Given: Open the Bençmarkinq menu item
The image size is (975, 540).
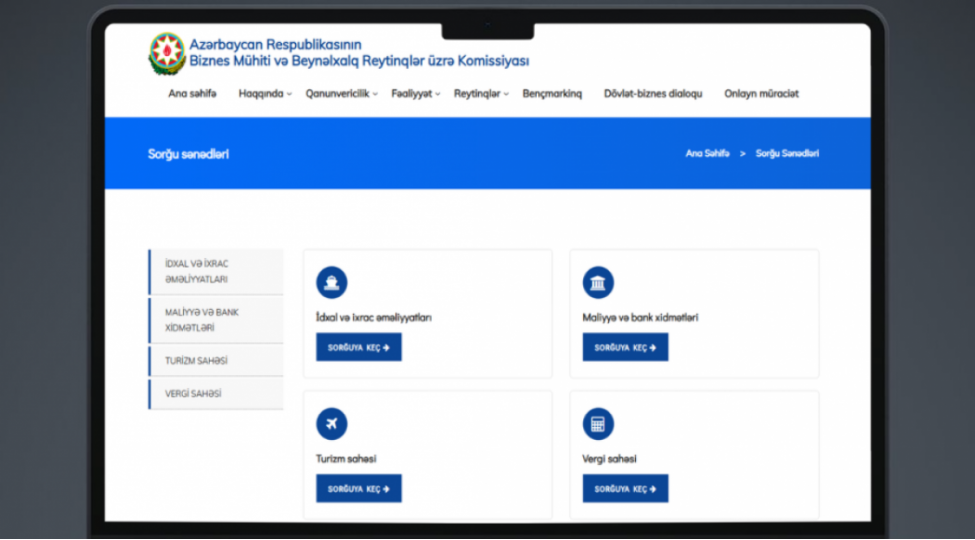Looking at the screenshot, I should click(552, 94).
